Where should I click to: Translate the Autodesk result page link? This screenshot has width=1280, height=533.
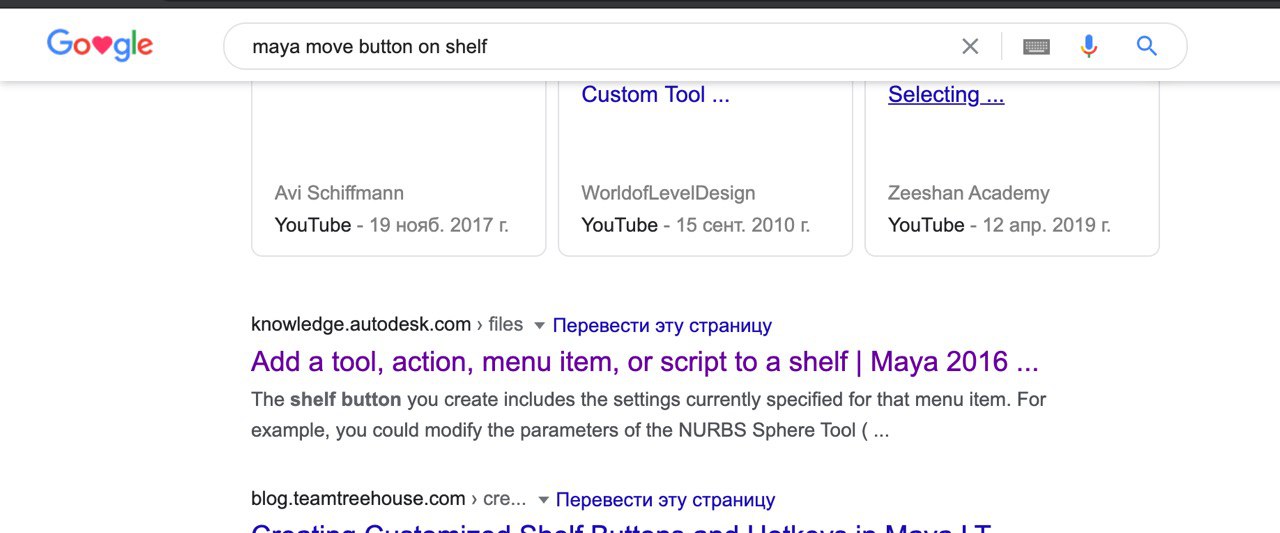coord(662,326)
